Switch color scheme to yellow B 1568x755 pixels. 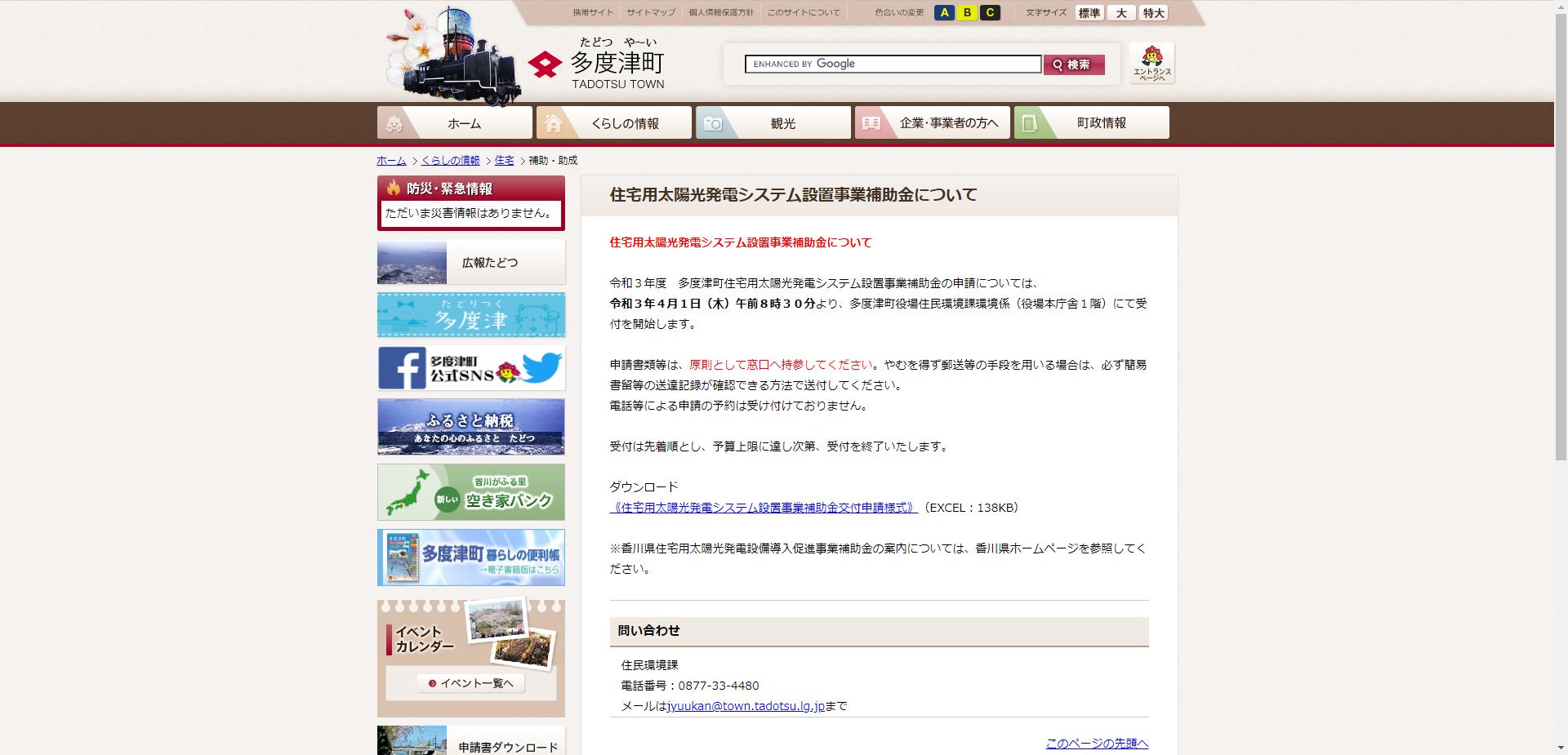tap(967, 12)
